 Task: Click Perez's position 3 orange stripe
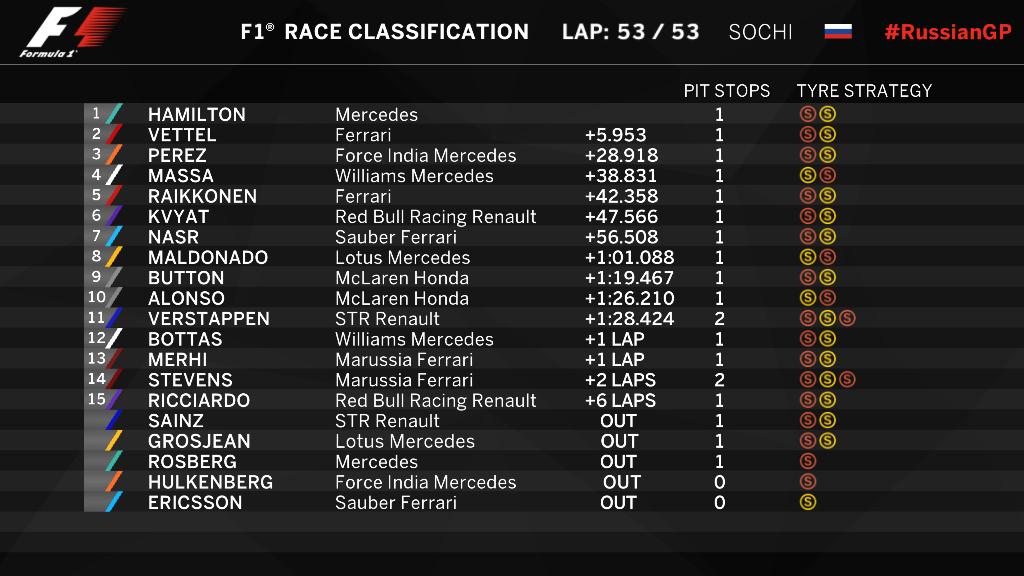pyautogui.click(x=113, y=155)
